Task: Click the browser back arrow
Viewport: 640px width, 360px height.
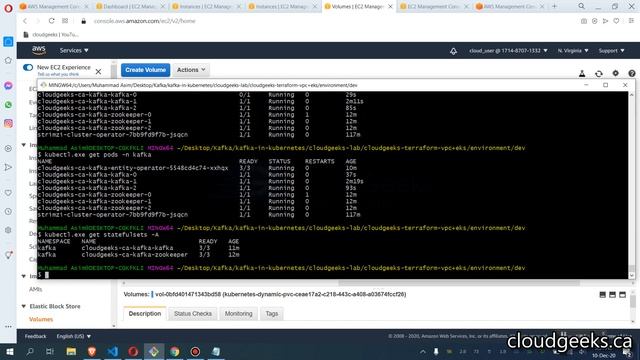Action: [25, 21]
